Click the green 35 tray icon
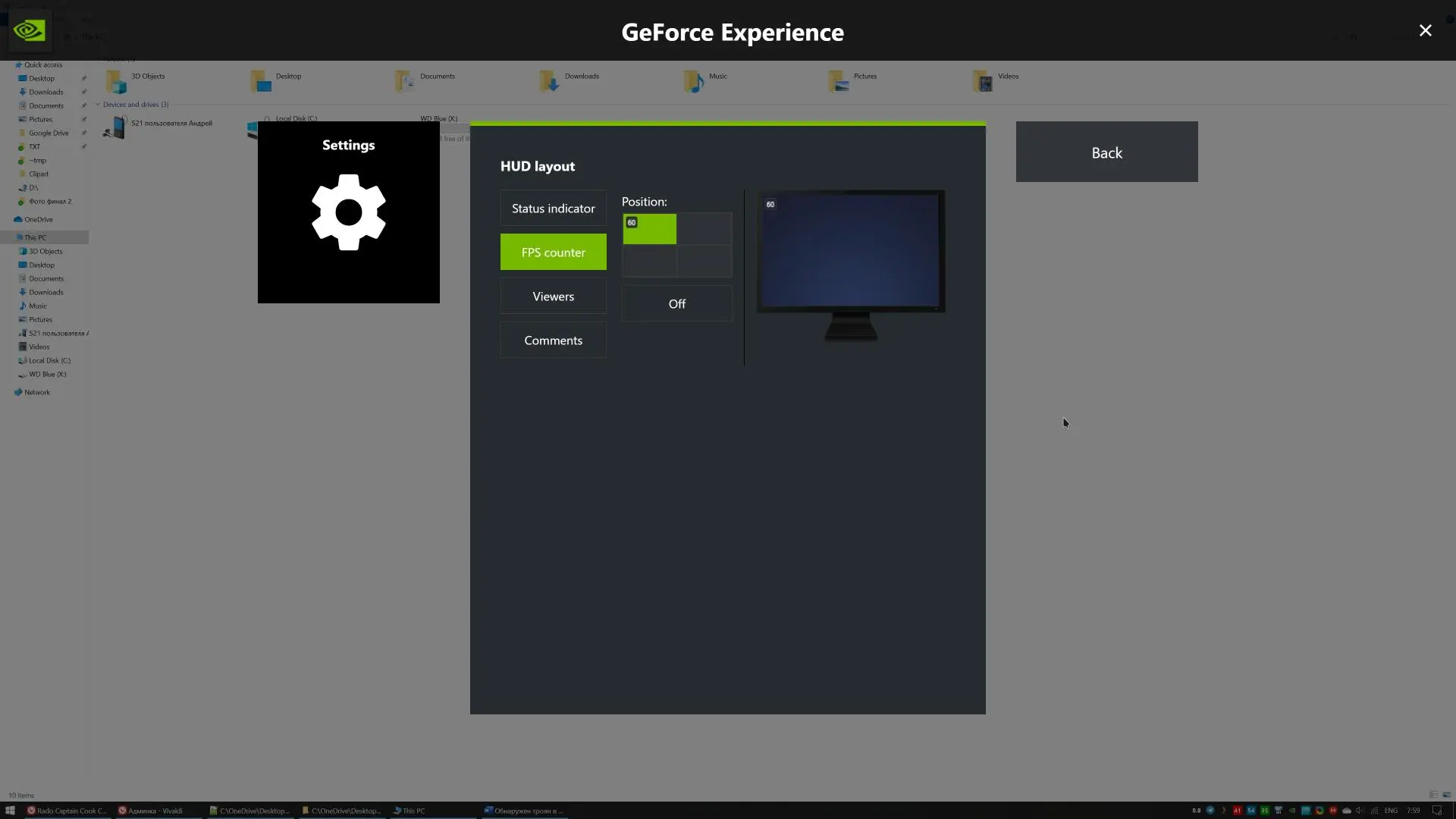 click(1265, 810)
